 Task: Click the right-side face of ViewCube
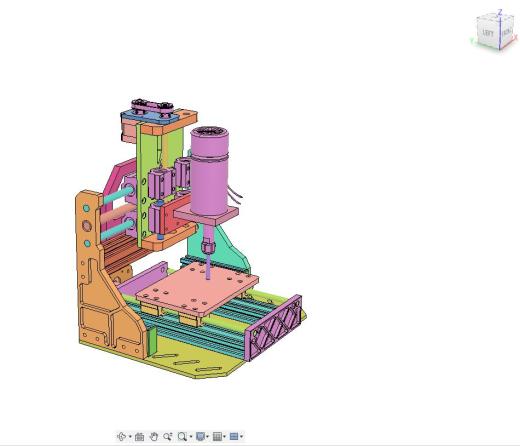point(507,32)
